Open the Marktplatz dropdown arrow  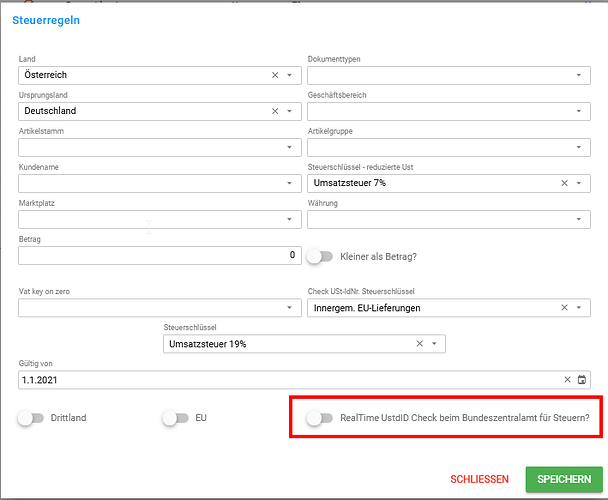point(289,219)
